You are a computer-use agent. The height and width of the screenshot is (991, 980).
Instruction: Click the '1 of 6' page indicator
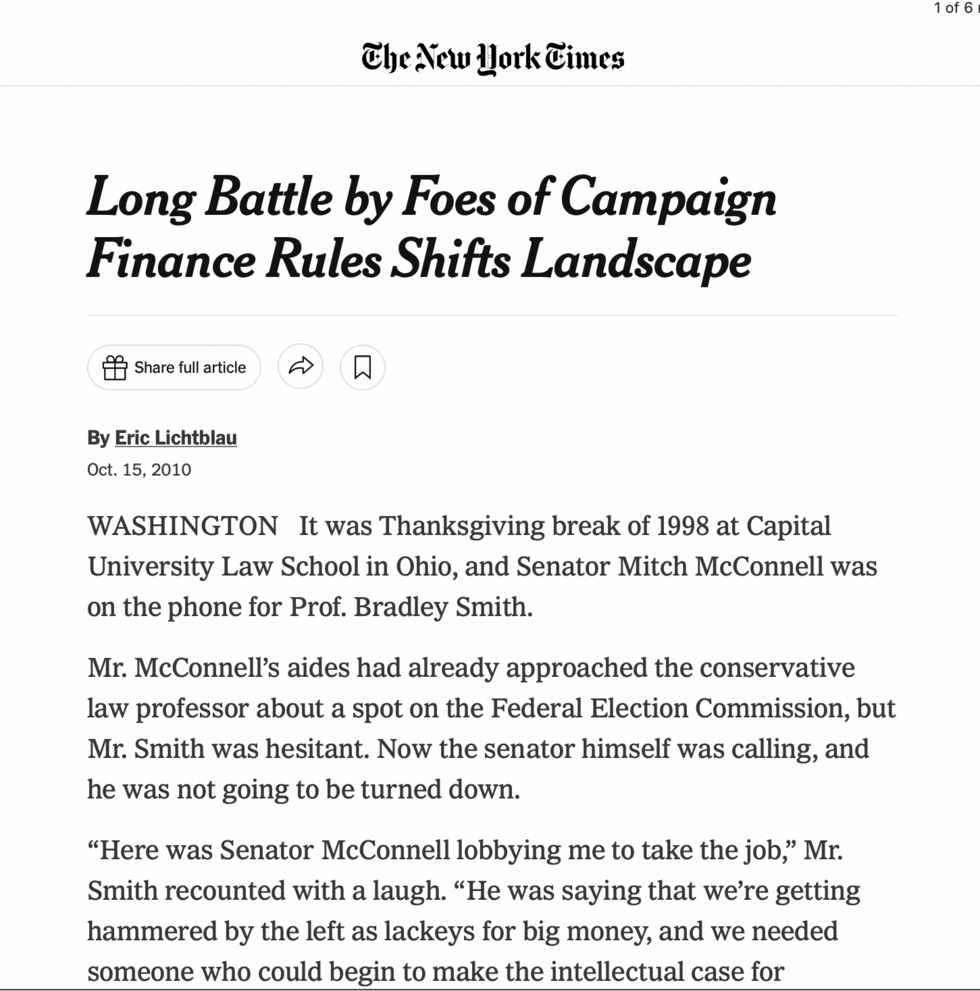pos(954,8)
